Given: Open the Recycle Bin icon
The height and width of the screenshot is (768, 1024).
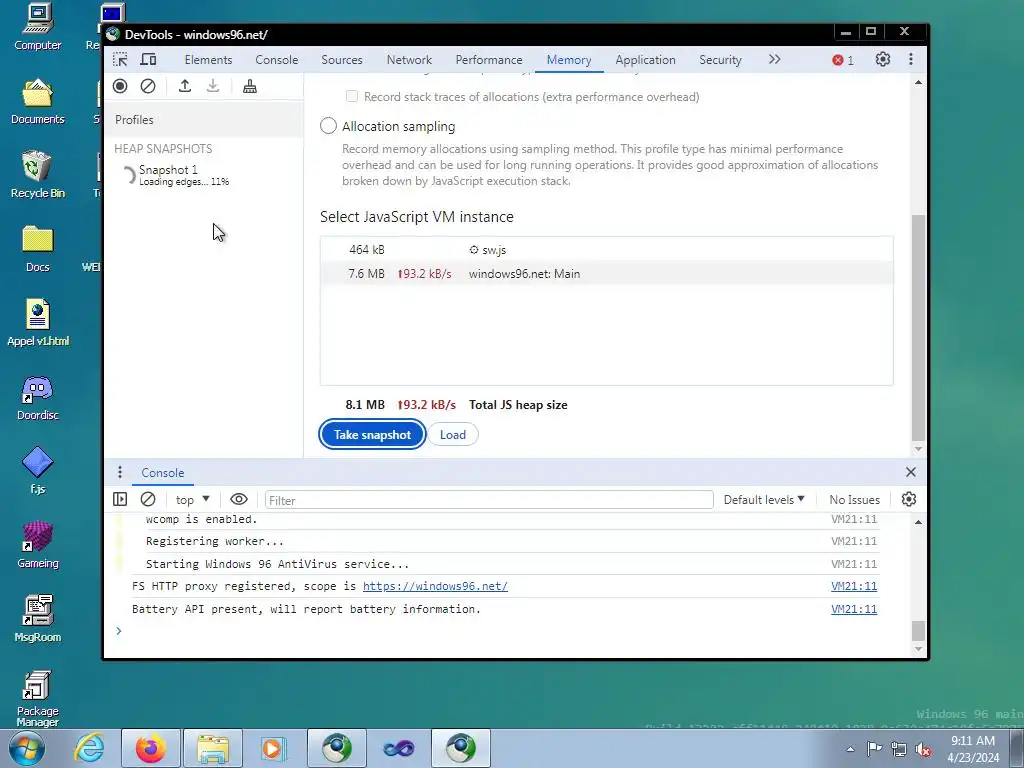Looking at the screenshot, I should click(x=38, y=175).
